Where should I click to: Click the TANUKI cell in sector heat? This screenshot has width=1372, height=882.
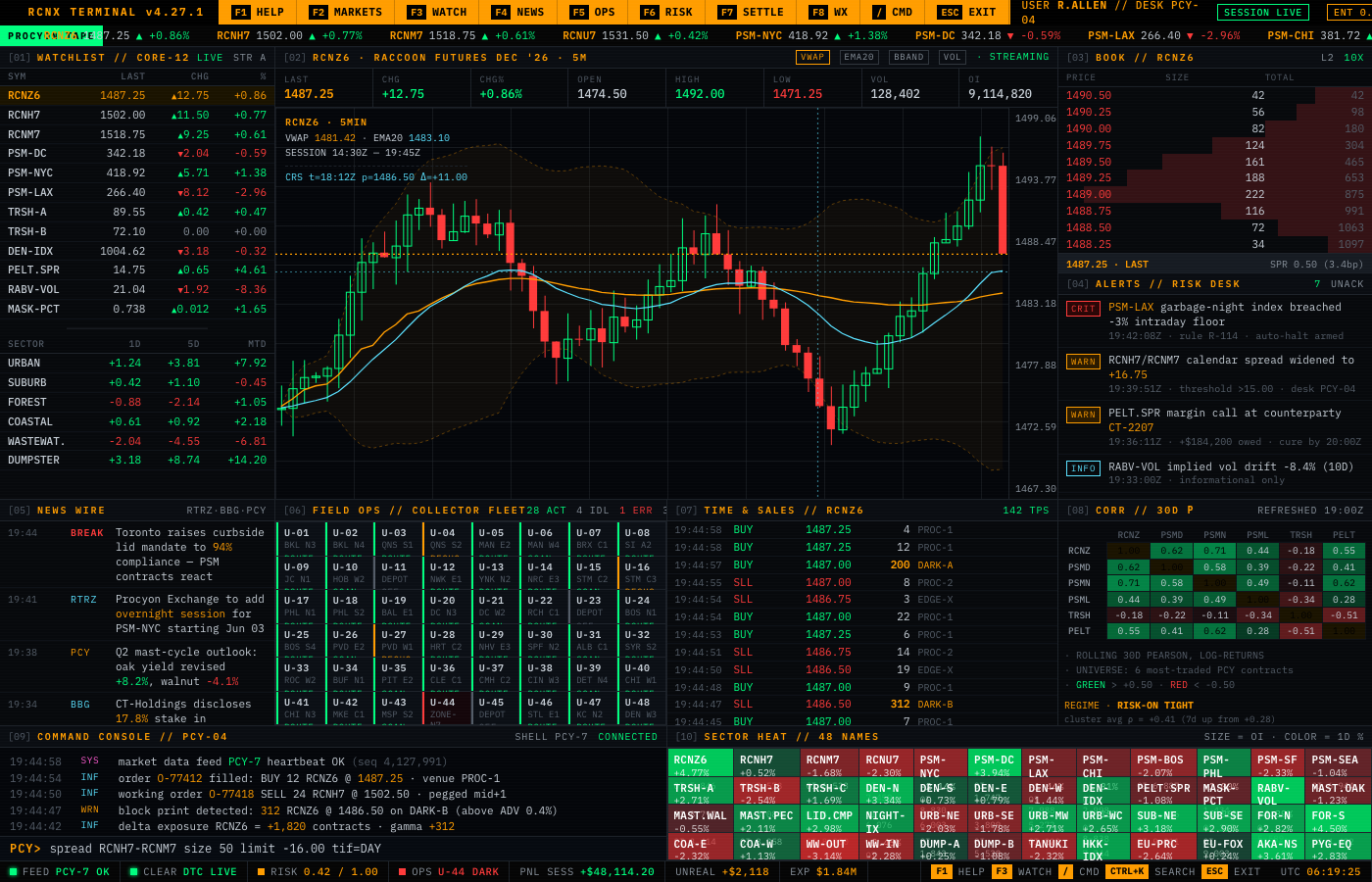(x=1049, y=847)
